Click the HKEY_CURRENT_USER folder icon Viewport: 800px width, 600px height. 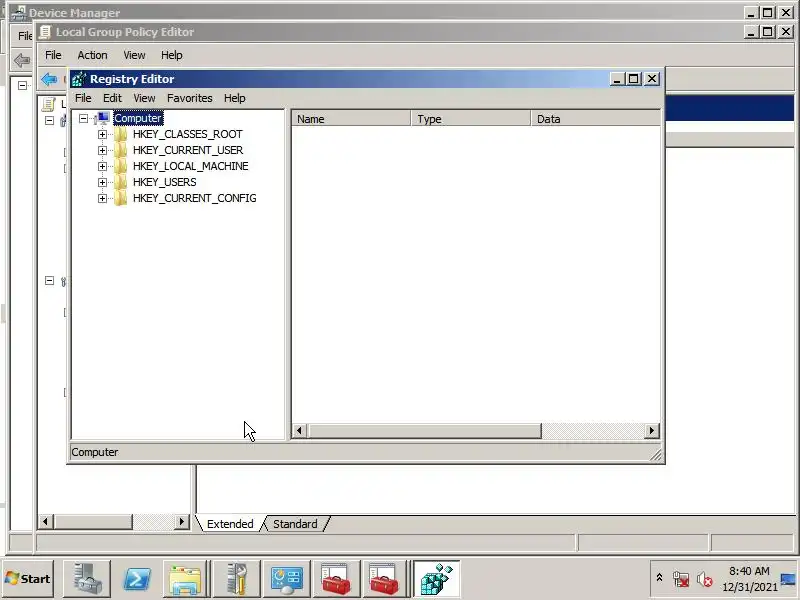click(x=121, y=150)
